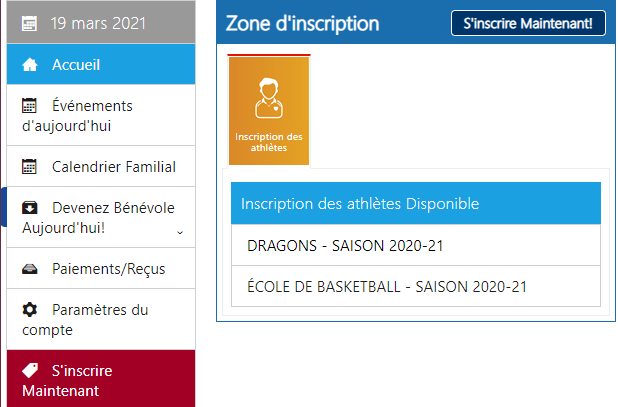
Task: Select the red S'inscrire Maintenant sidebar button
Action: 101,379
